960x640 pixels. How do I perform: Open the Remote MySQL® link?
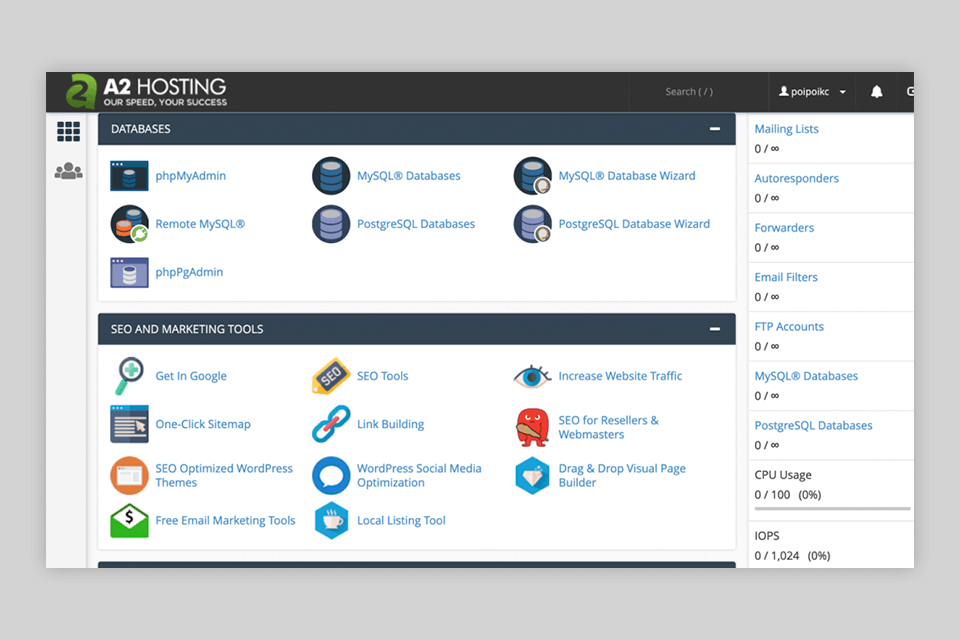[x=200, y=224]
